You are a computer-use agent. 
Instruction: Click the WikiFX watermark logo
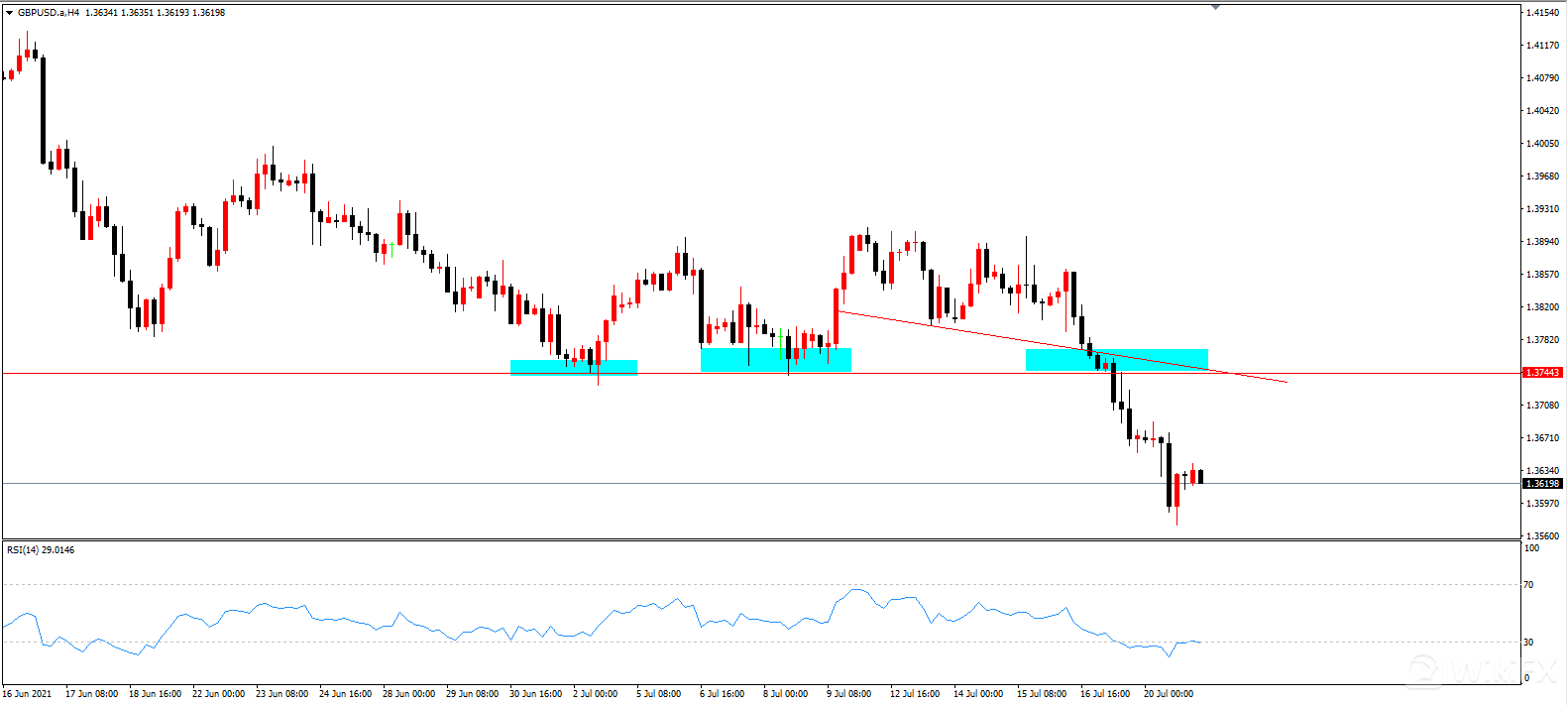[x=1477, y=669]
